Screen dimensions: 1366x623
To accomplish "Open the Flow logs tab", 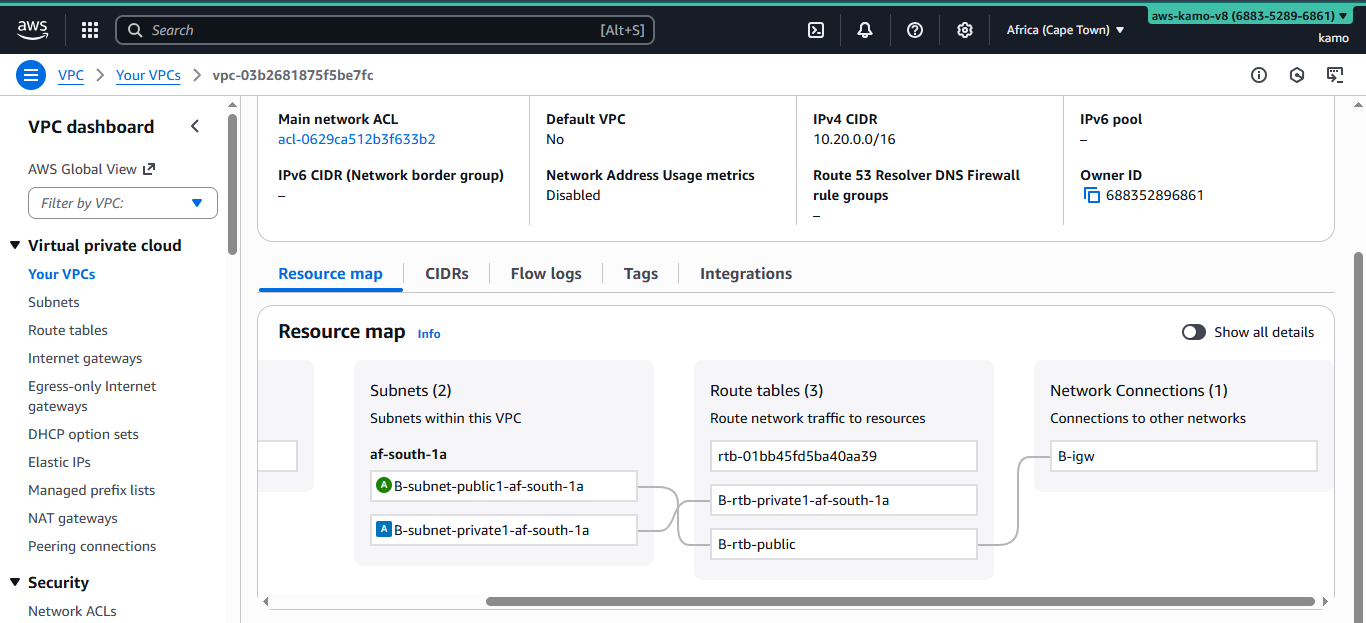I will tap(545, 273).
